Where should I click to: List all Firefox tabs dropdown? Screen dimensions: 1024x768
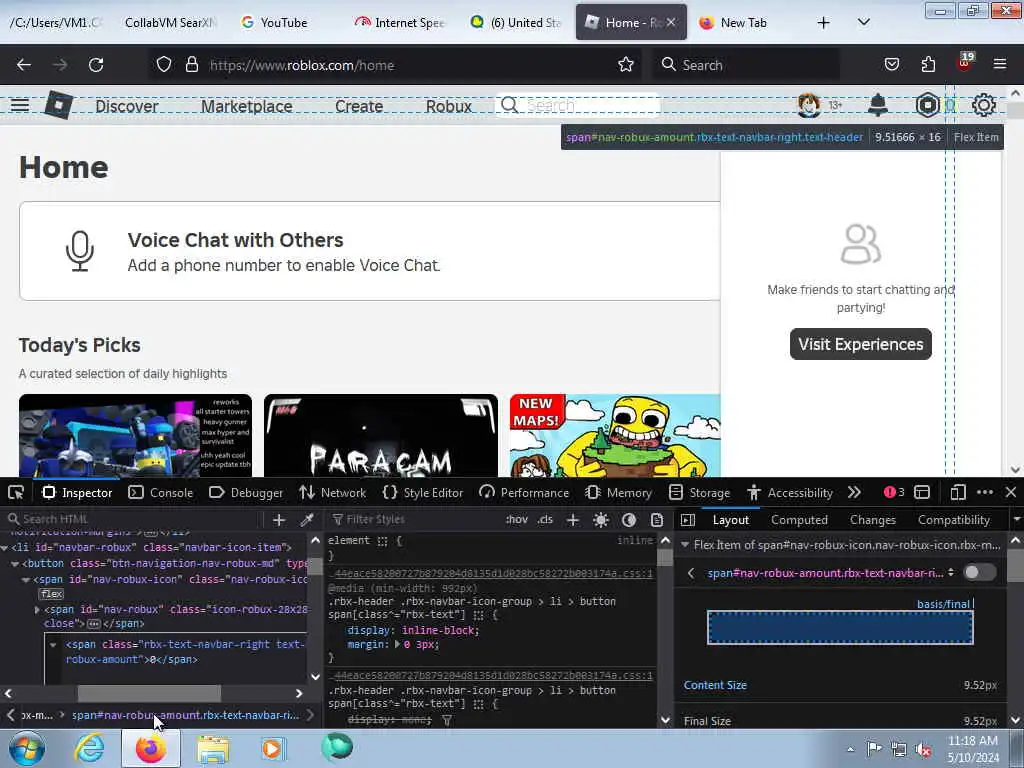(x=863, y=22)
